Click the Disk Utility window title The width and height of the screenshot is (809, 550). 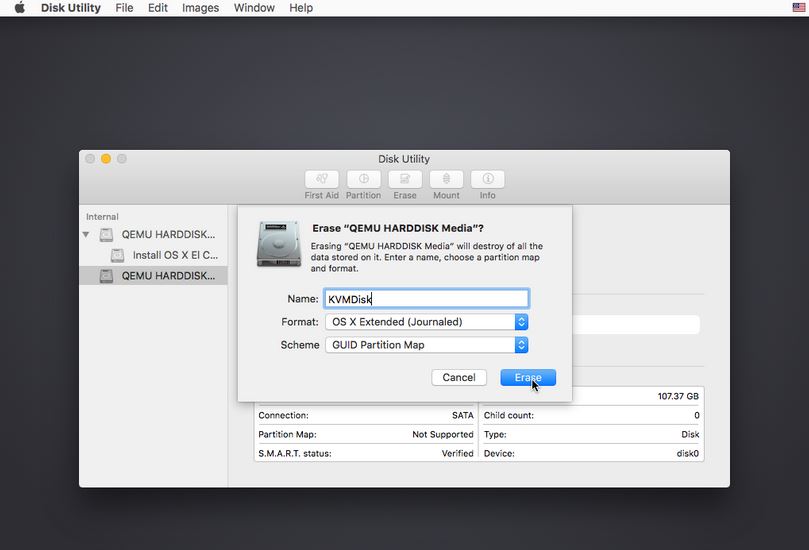point(404,159)
